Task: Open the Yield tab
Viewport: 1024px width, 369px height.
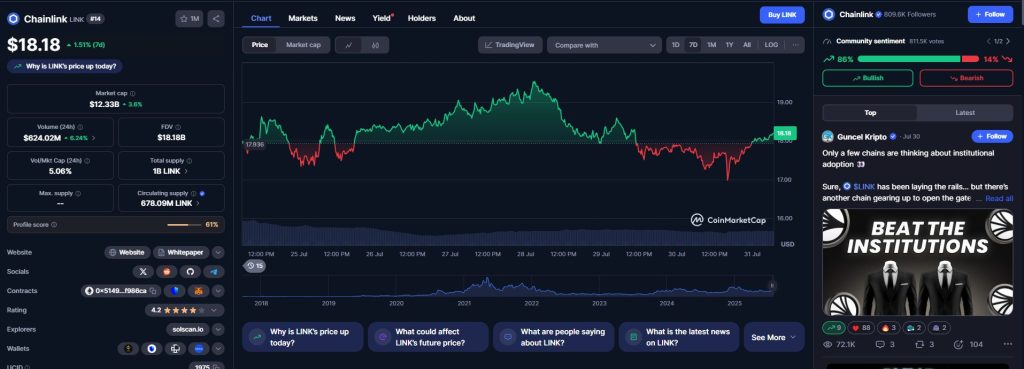Action: click(381, 18)
